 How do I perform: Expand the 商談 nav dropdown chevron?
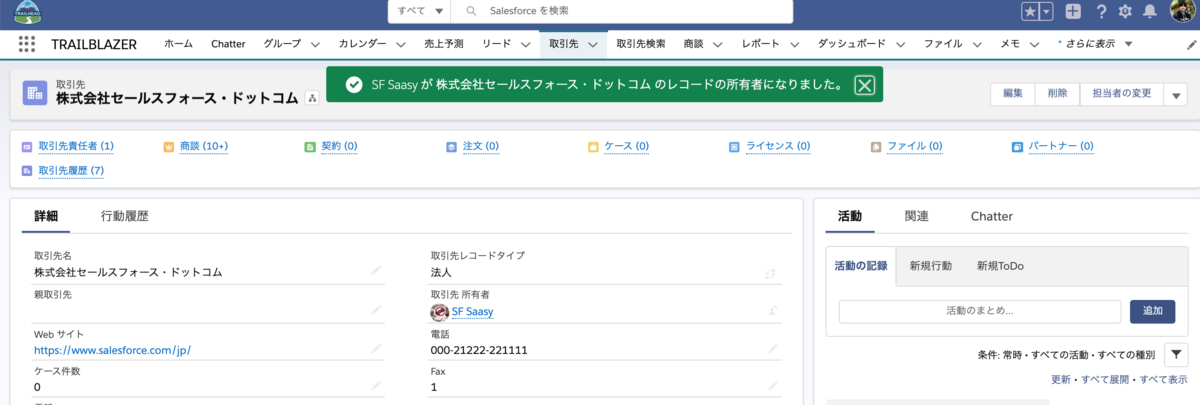tap(720, 45)
